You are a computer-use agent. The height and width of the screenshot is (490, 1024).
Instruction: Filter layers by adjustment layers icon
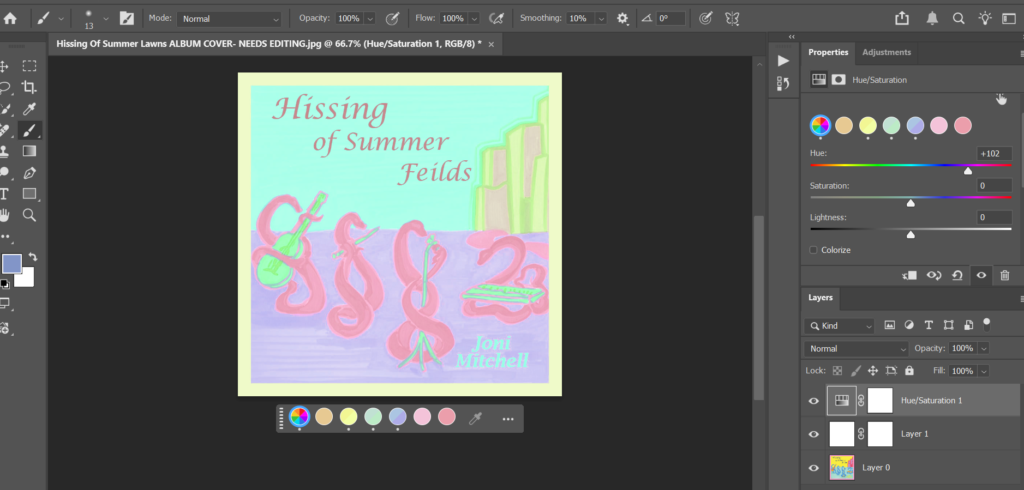tap(909, 325)
